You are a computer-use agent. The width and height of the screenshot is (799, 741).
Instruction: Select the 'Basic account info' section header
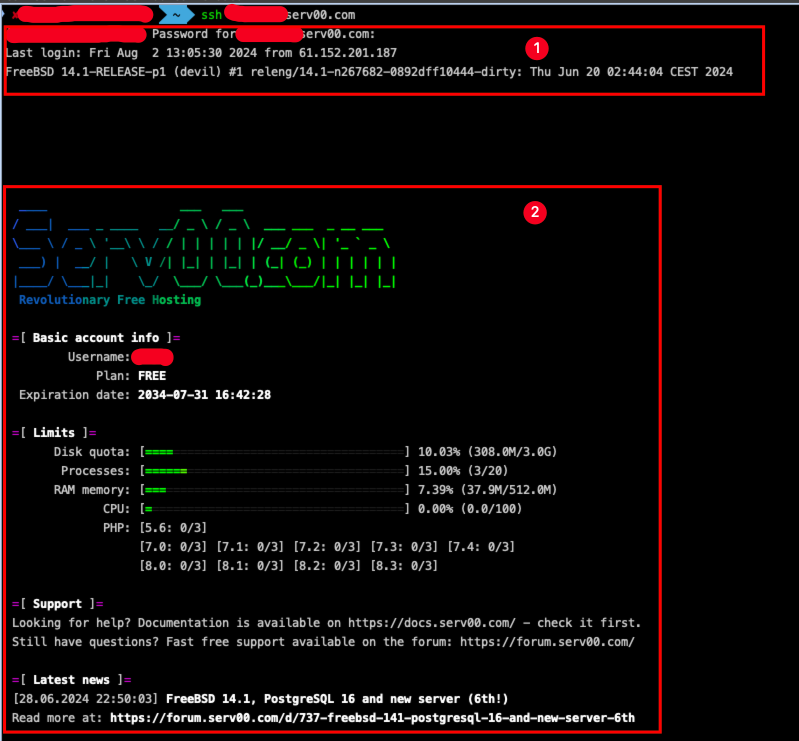coord(96,338)
